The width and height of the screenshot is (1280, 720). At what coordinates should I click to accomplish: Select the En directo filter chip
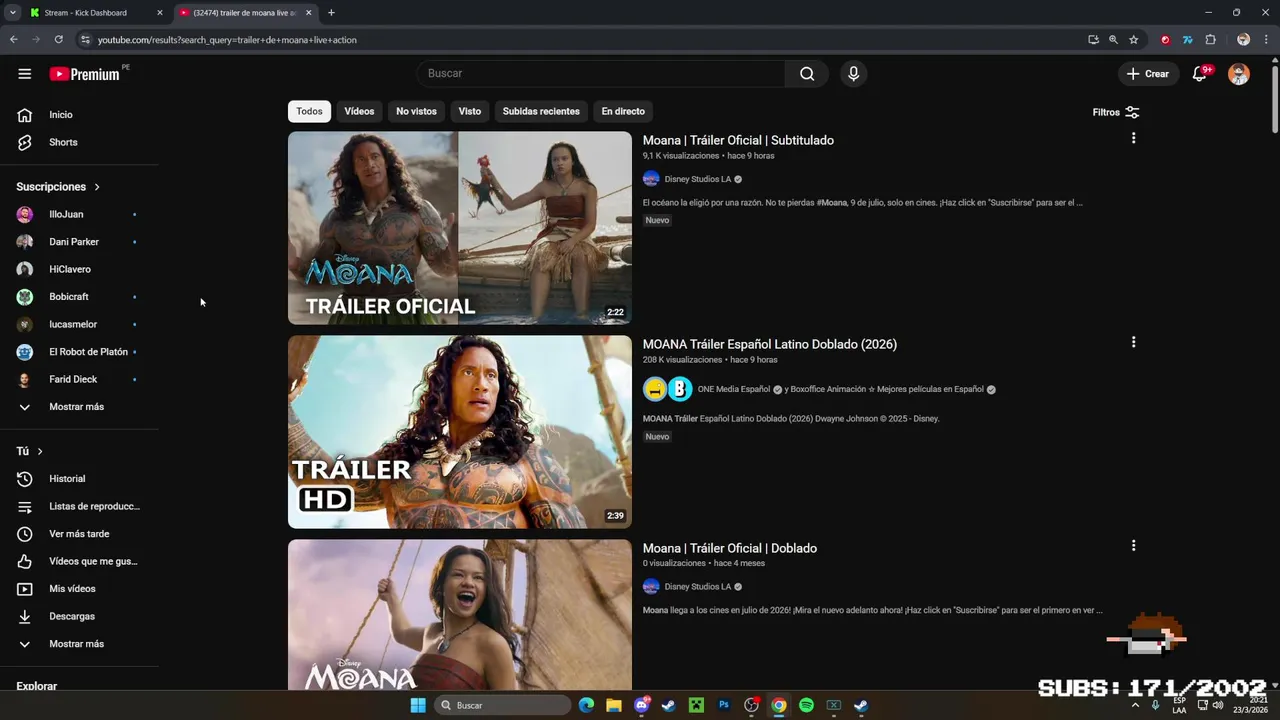click(623, 111)
